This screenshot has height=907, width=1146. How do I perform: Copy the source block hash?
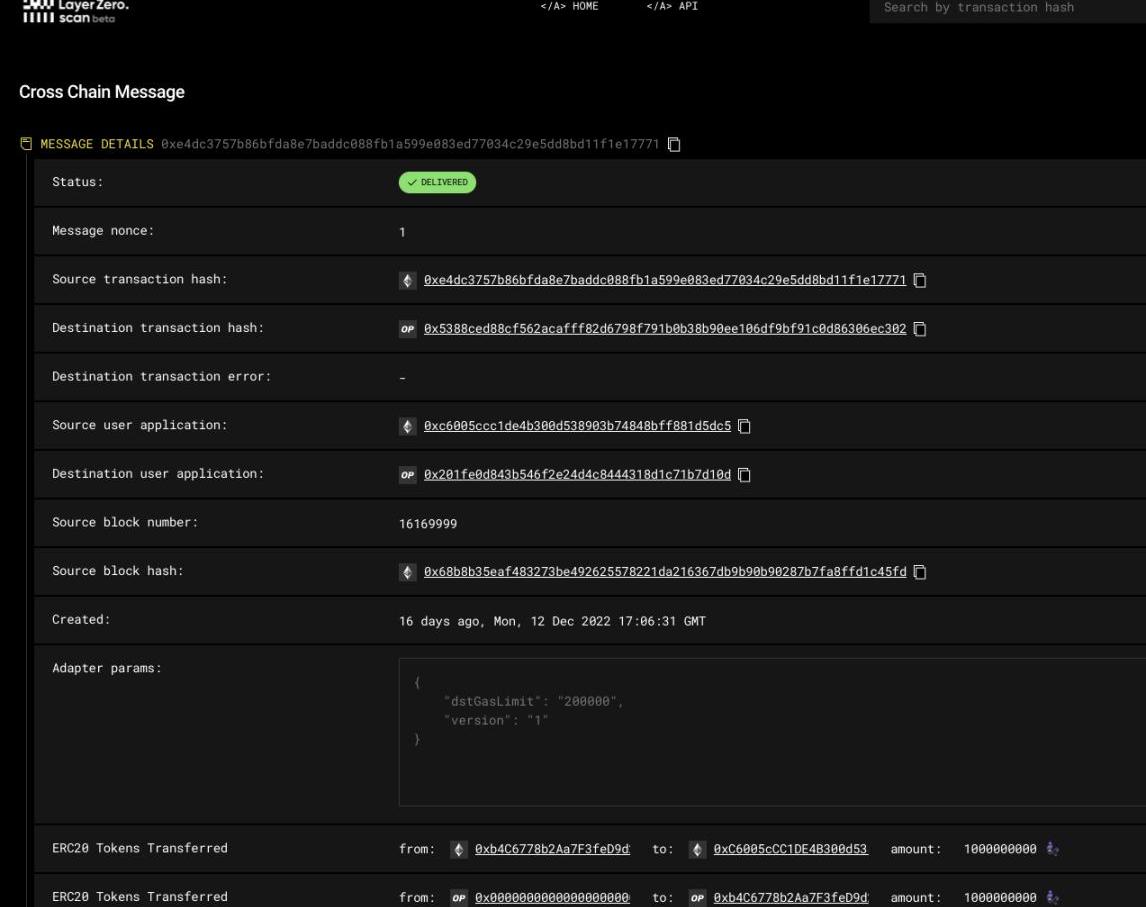[x=920, y=572]
